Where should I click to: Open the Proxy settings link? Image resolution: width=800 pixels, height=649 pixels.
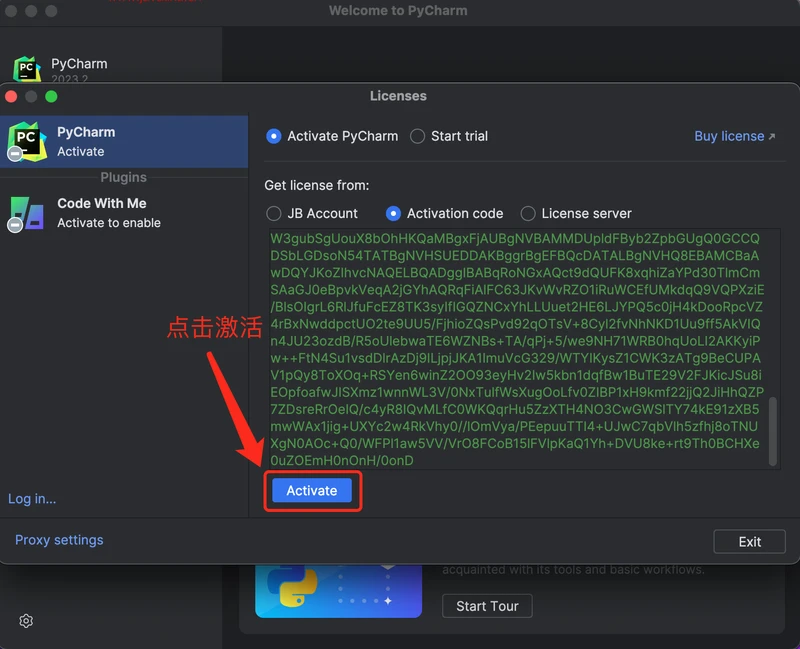(59, 540)
